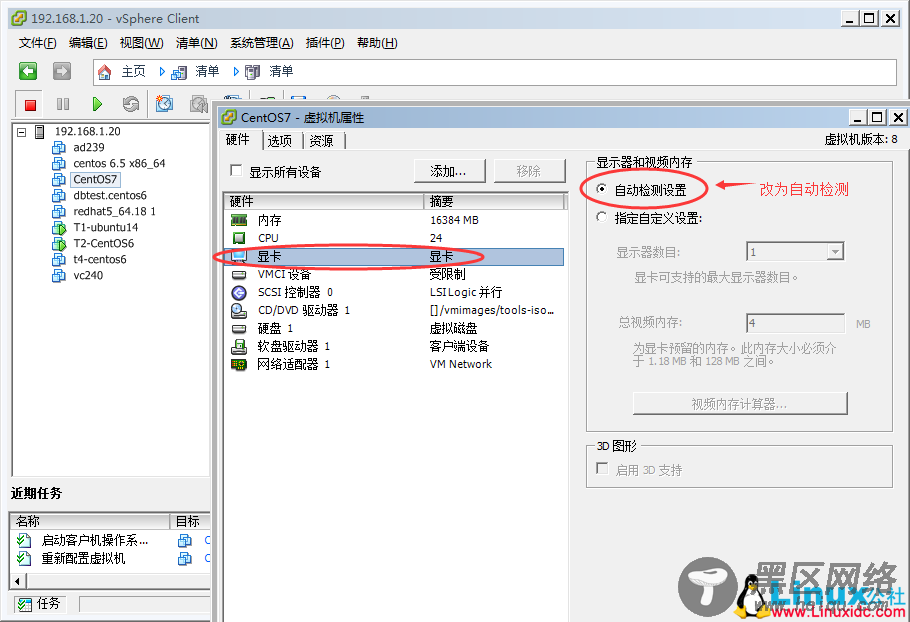The image size is (910, 622).
Task: Select the auto-detect settings radio button
Action: point(602,189)
